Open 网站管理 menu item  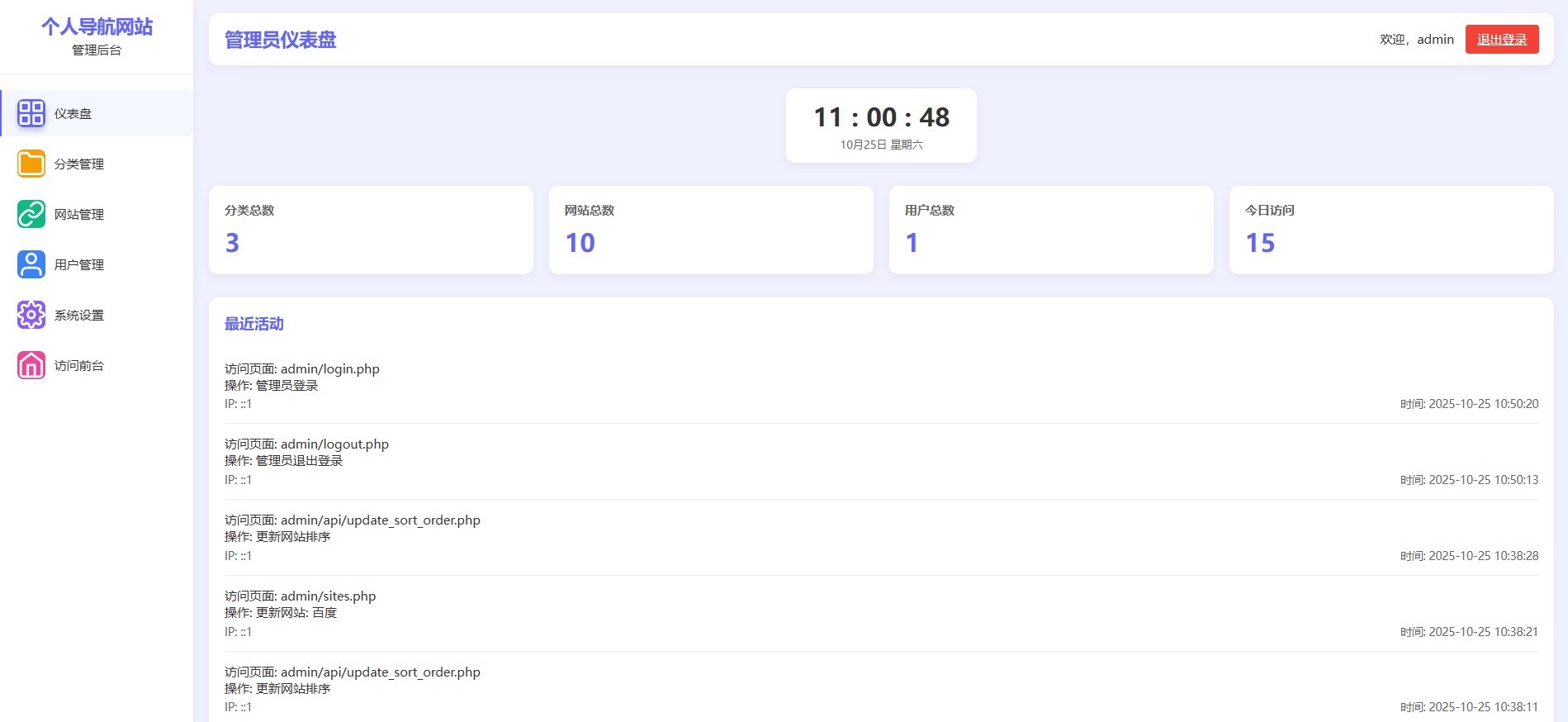coord(97,214)
